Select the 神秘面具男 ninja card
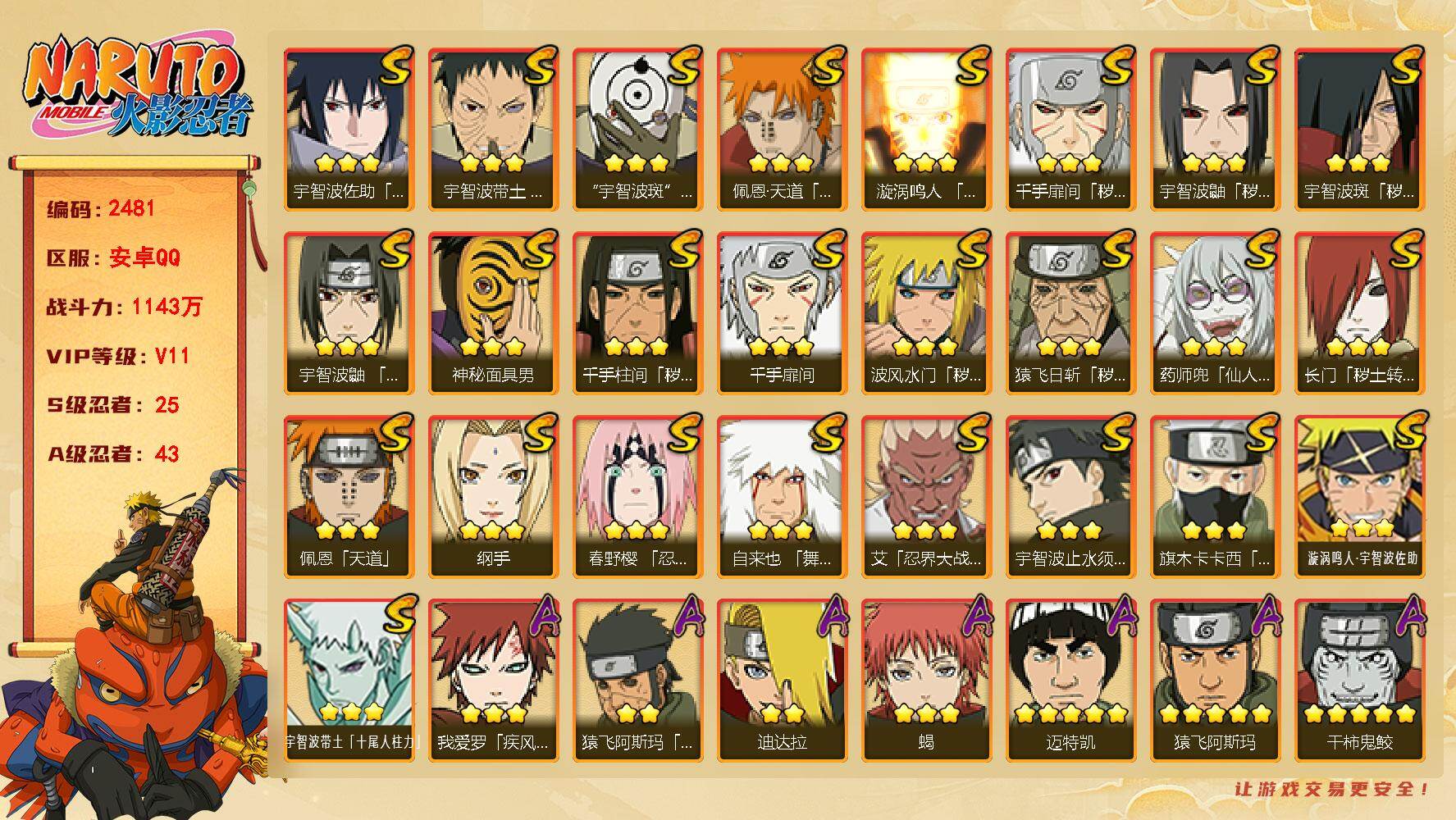The width and height of the screenshot is (1456, 820). coord(493,313)
